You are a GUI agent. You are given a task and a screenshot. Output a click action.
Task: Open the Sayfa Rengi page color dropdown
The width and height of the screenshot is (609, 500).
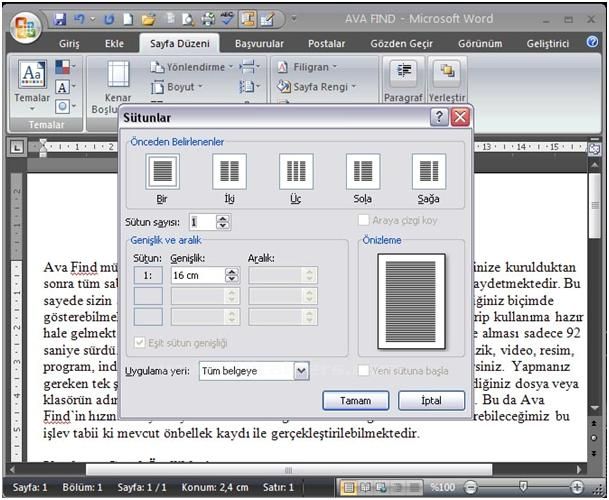pyautogui.click(x=316, y=87)
